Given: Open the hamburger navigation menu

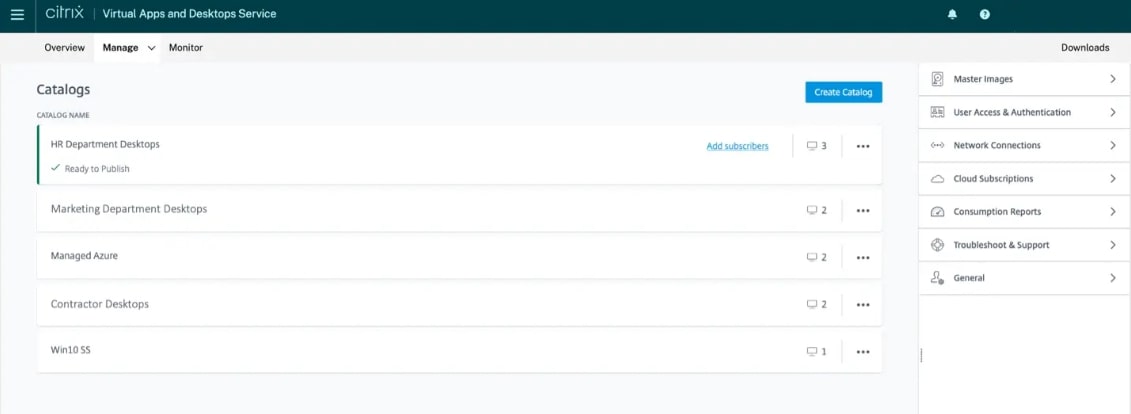Looking at the screenshot, I should click(x=17, y=15).
